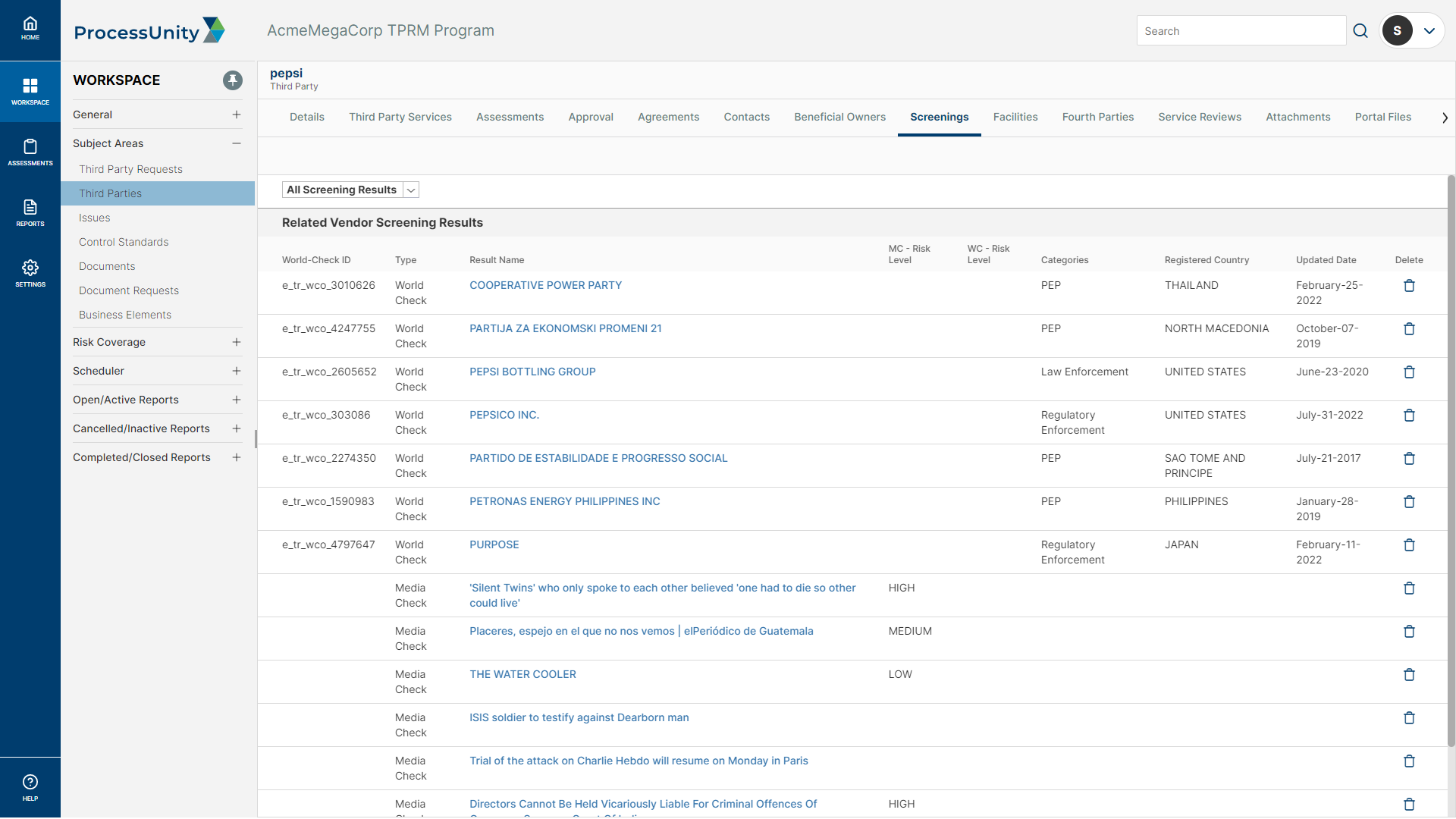Image resolution: width=1456 pixels, height=819 pixels.
Task: Open the Help icon
Action: click(x=30, y=787)
